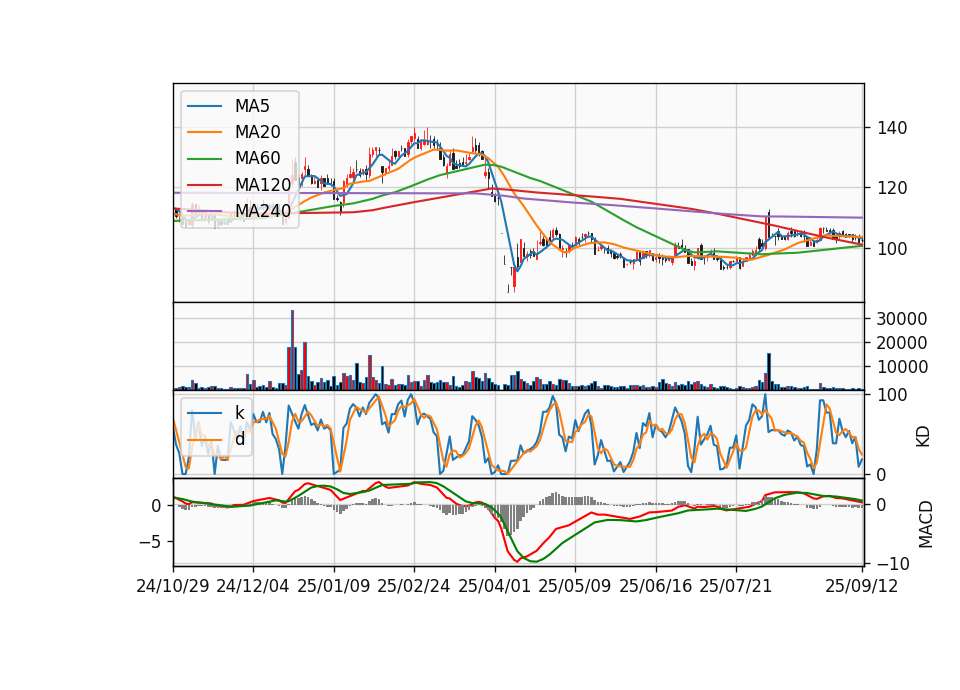Image resolution: width=960 pixels, height=690 pixels.
Task: Click the 25/01/09 date label
Action: coord(334,586)
